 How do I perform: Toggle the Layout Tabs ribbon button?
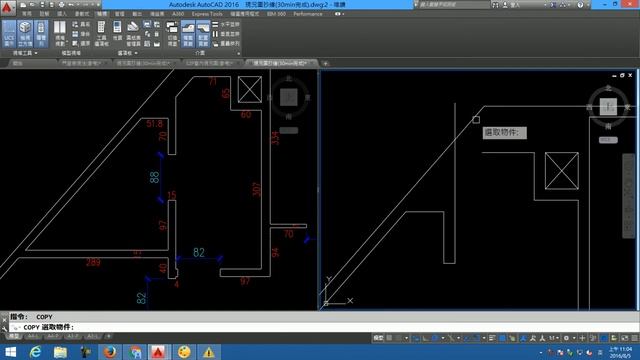[203, 34]
